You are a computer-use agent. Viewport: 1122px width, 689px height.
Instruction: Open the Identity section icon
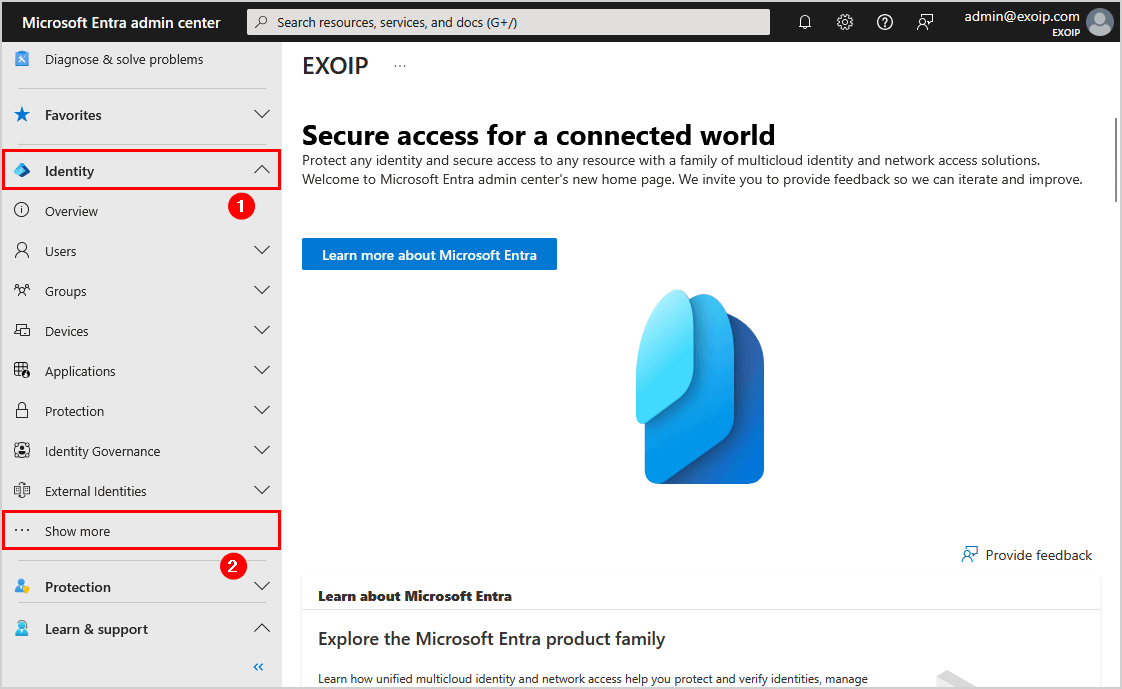(x=21, y=170)
